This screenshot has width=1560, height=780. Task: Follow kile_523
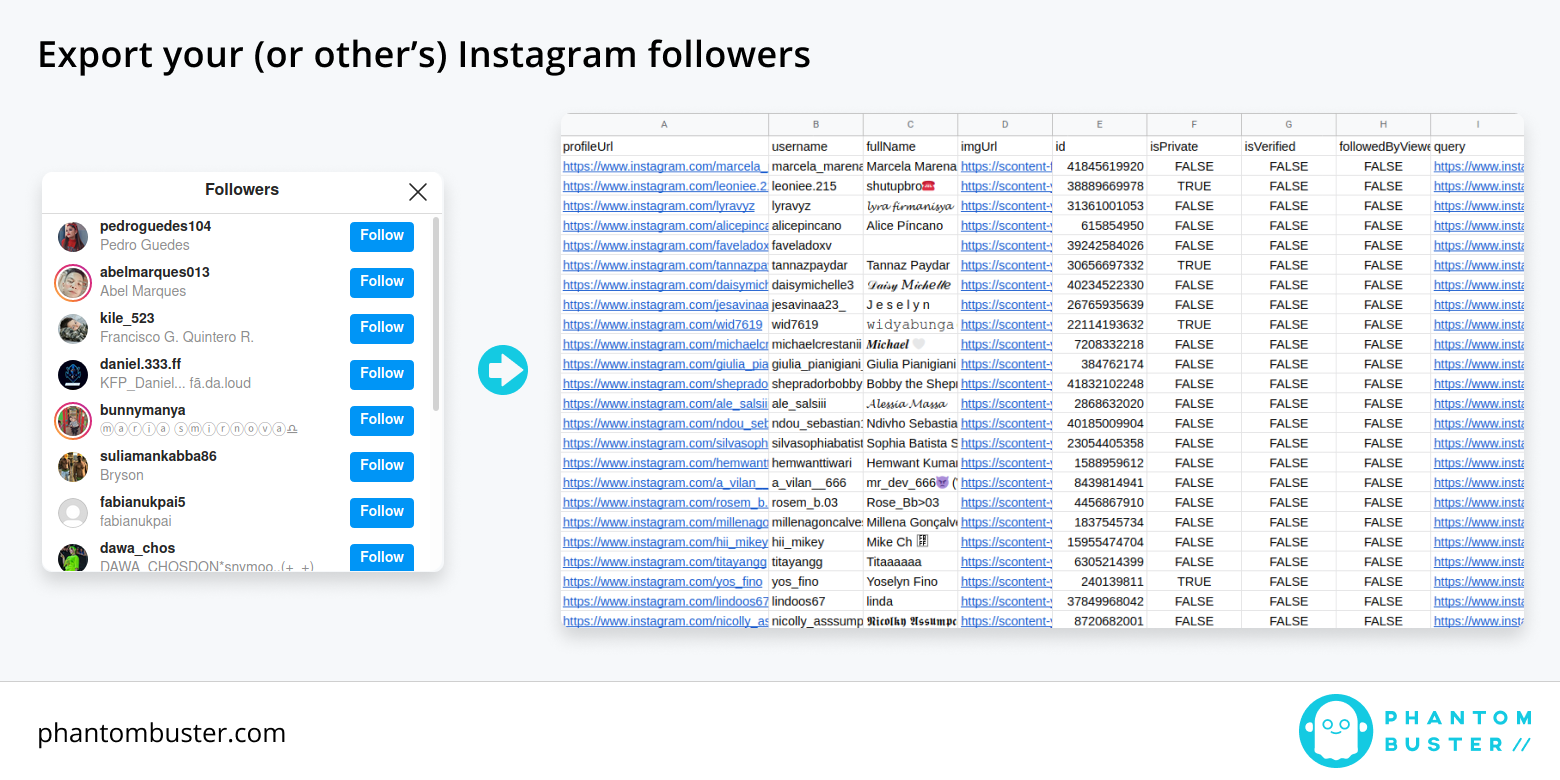(382, 329)
